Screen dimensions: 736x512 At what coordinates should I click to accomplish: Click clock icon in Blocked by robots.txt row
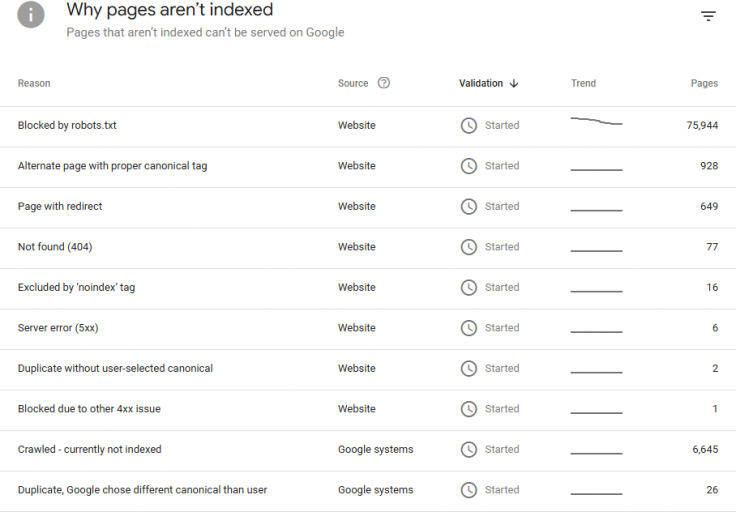468,125
